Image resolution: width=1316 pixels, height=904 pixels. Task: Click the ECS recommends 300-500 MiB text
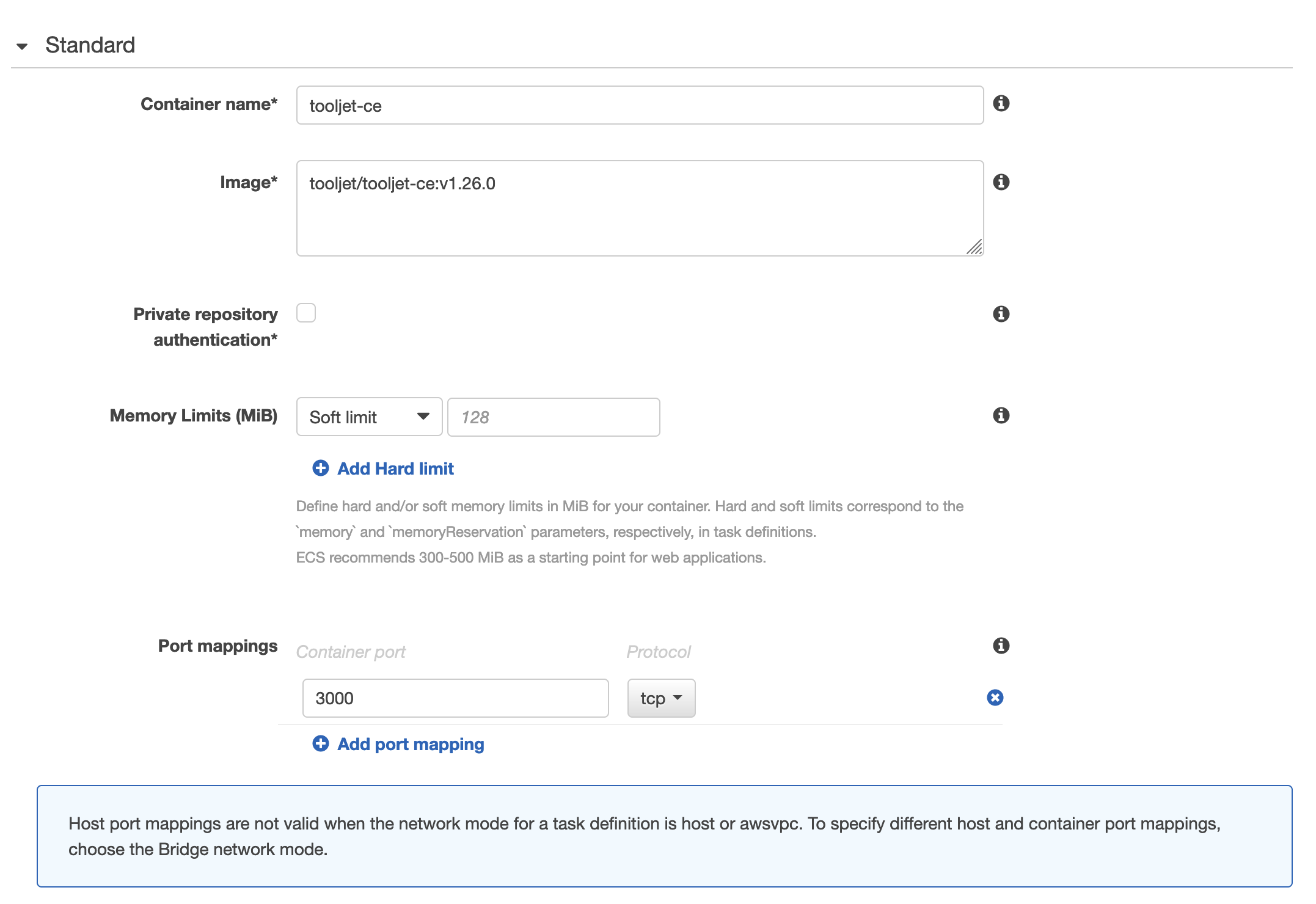(x=531, y=558)
